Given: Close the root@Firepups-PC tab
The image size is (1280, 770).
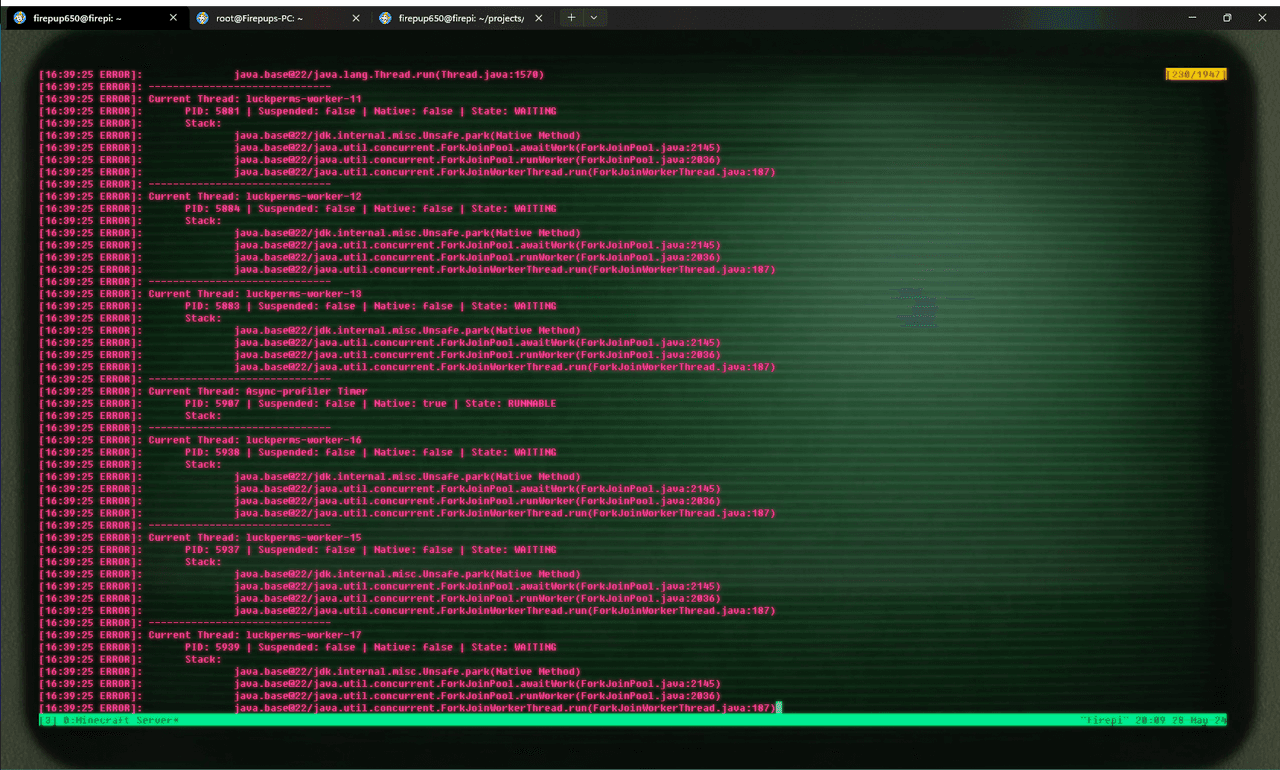Looking at the screenshot, I should pos(355,17).
